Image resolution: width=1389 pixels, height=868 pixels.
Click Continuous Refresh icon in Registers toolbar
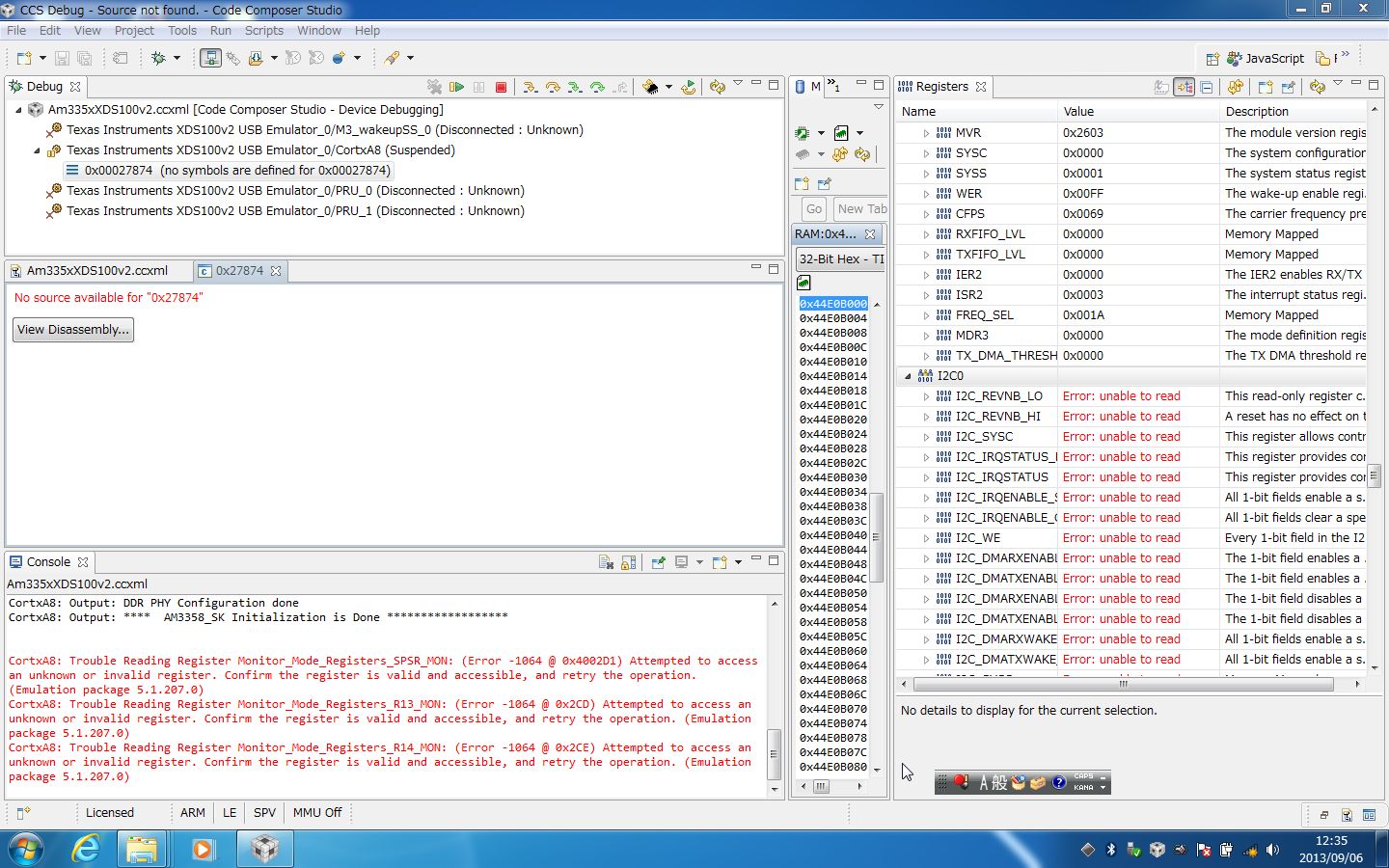point(1235,87)
